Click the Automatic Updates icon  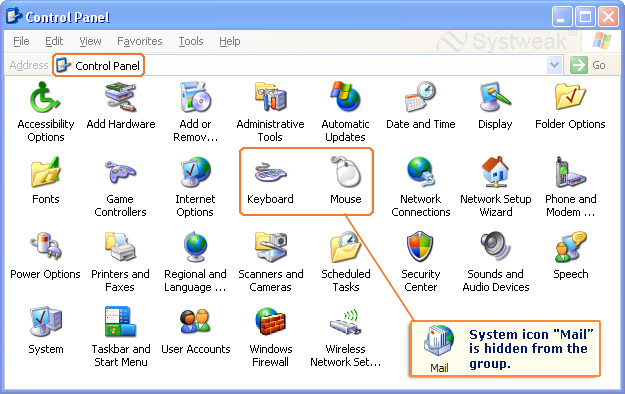[345, 97]
